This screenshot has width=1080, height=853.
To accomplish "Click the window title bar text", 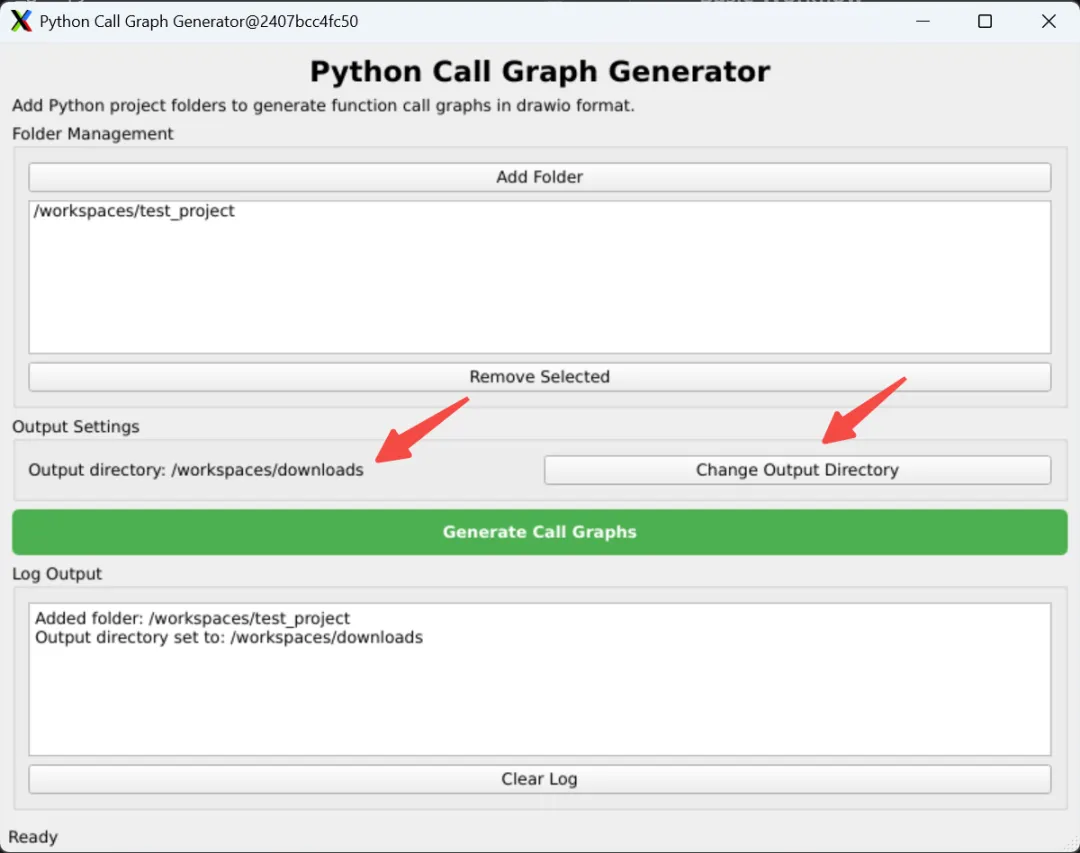I will (x=198, y=21).
